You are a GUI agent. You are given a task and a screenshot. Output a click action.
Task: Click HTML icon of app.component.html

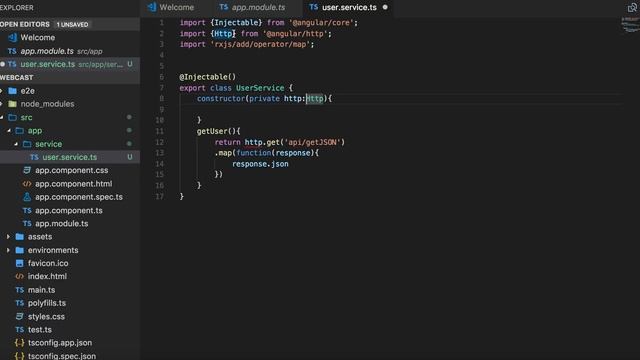(x=27, y=184)
